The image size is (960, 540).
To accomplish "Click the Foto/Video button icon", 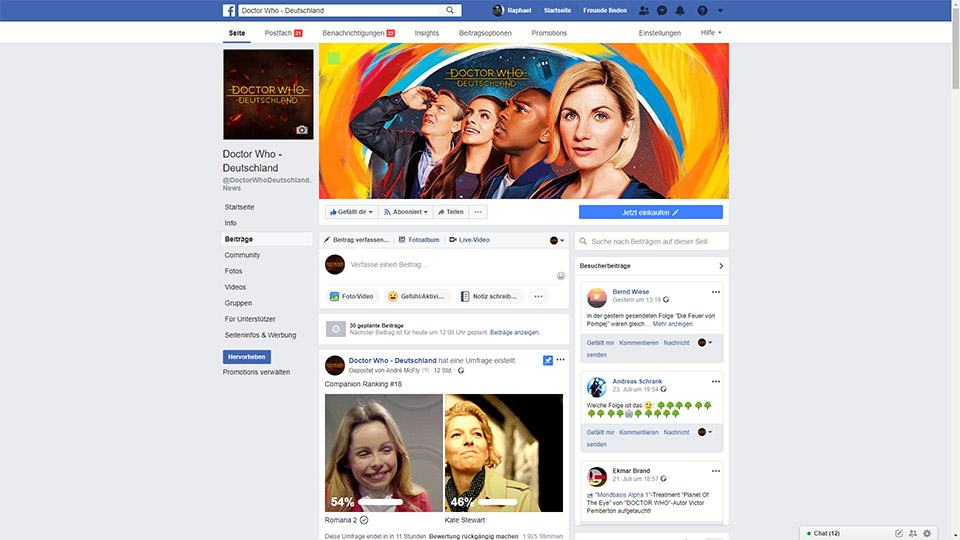I will click(334, 296).
